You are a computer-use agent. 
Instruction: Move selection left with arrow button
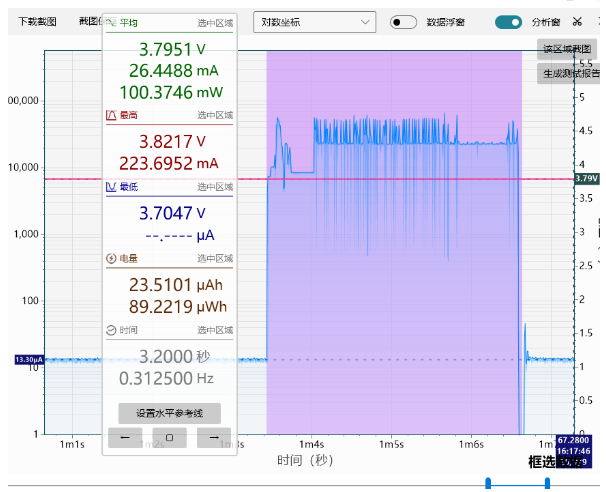125,438
